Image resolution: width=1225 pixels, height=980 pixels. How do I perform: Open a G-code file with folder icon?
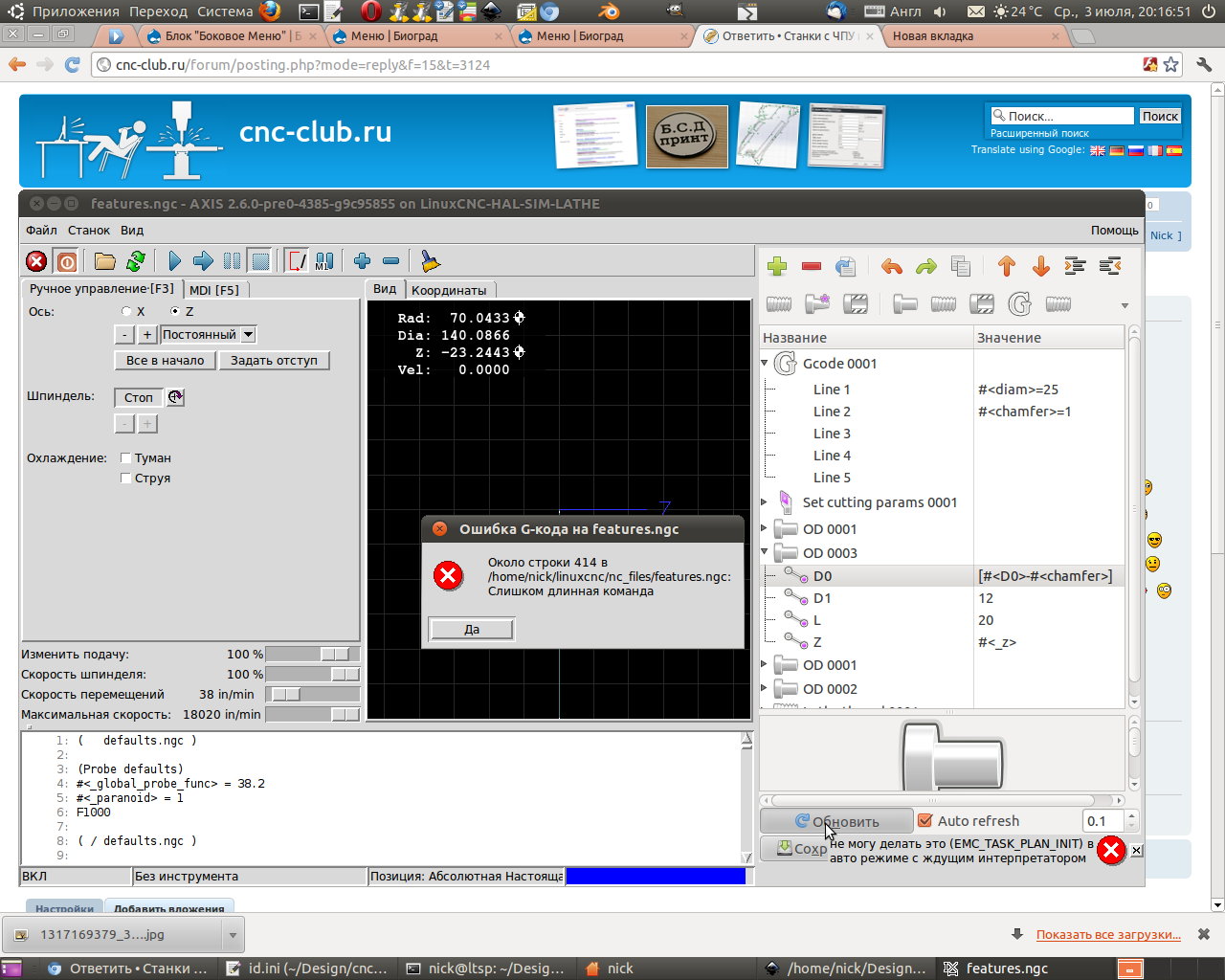(105, 261)
